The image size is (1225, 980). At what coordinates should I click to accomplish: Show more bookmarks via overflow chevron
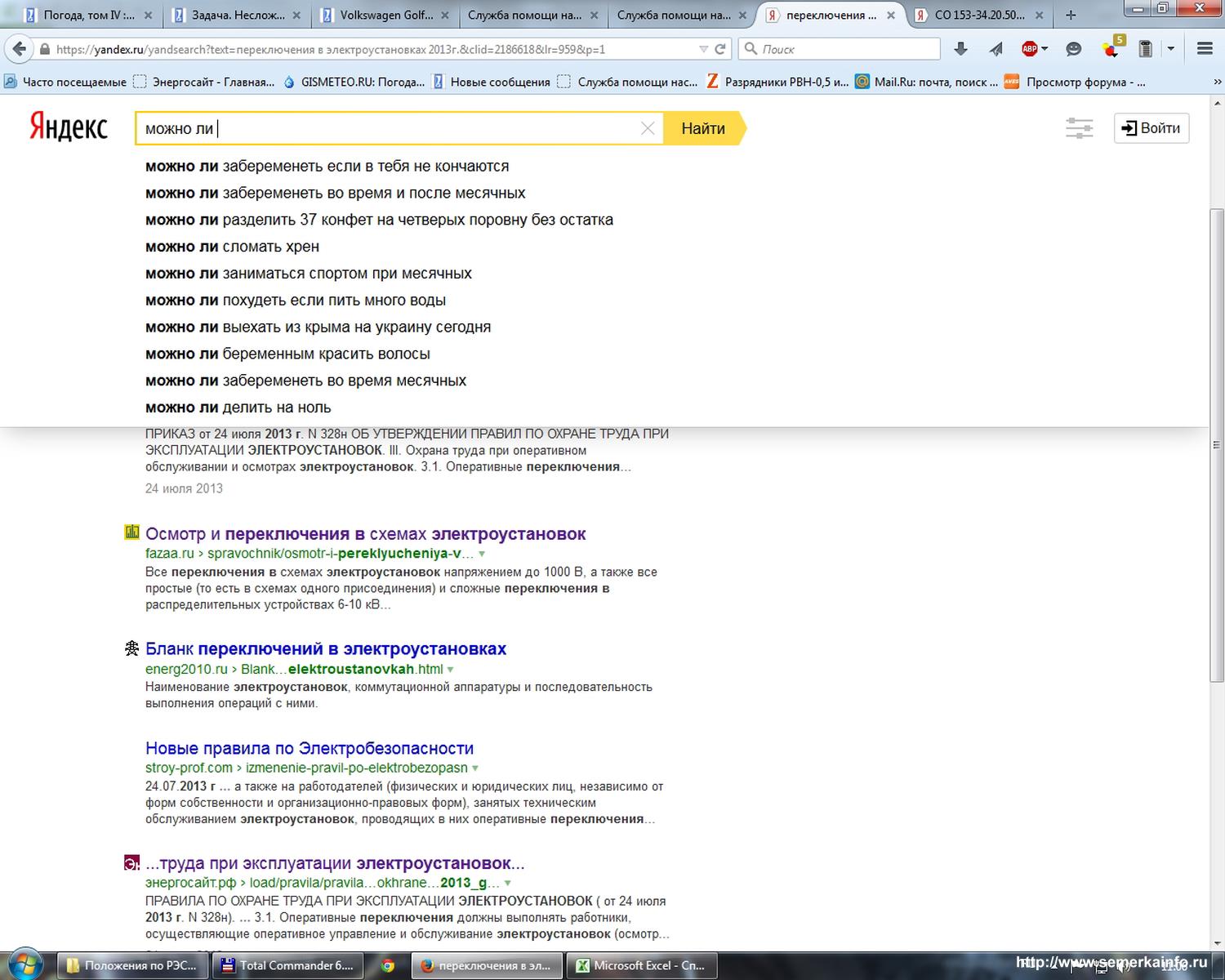1217,82
